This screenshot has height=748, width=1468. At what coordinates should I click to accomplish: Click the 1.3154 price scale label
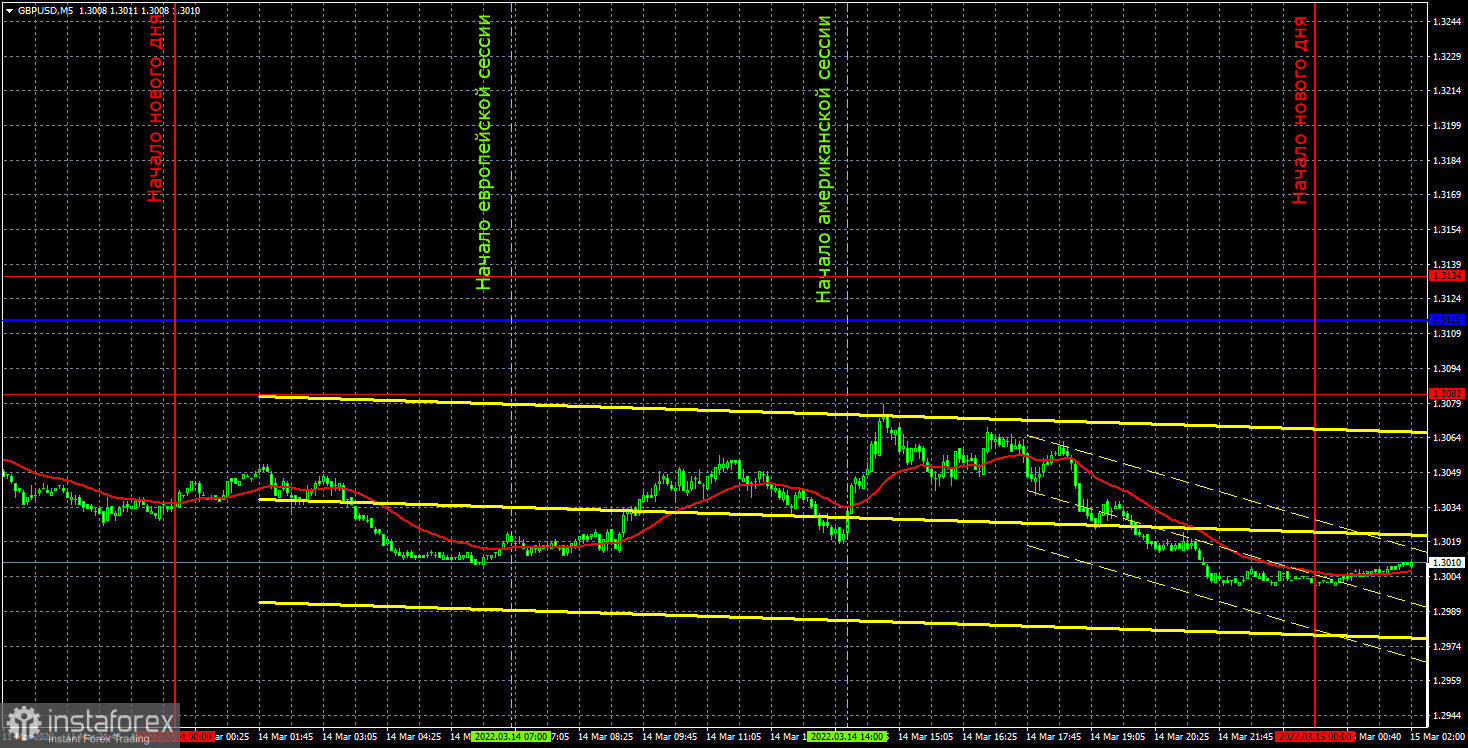1446,230
